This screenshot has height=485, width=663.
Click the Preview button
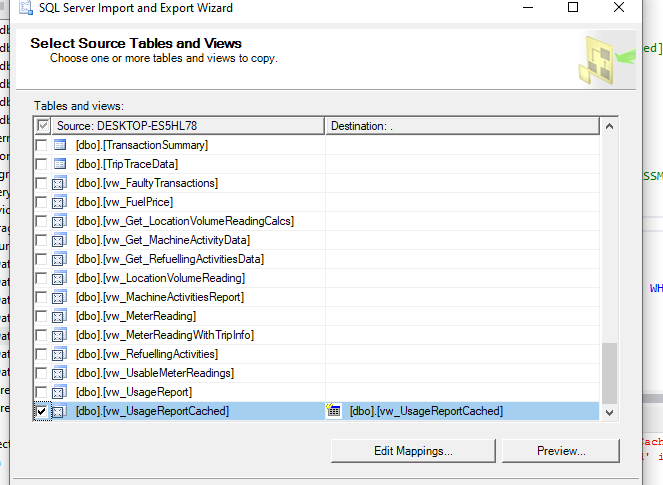(x=561, y=451)
